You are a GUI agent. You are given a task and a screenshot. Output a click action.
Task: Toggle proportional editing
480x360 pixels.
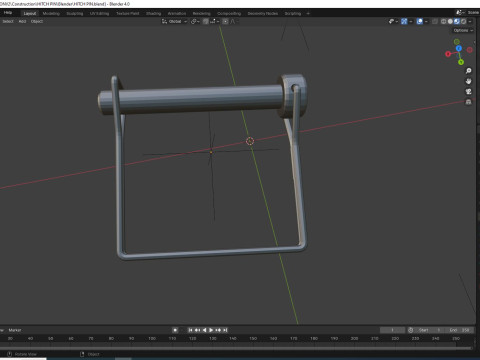click(225, 21)
